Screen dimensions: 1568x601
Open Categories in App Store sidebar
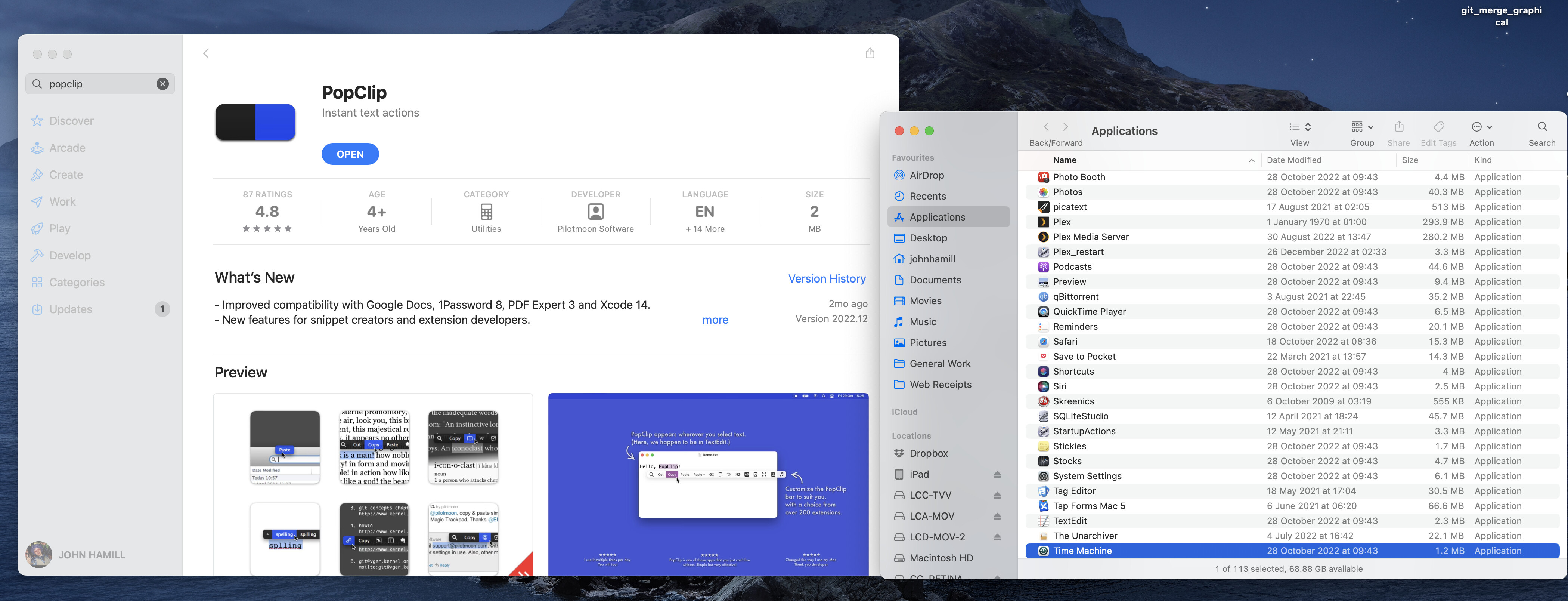pyautogui.click(x=77, y=282)
